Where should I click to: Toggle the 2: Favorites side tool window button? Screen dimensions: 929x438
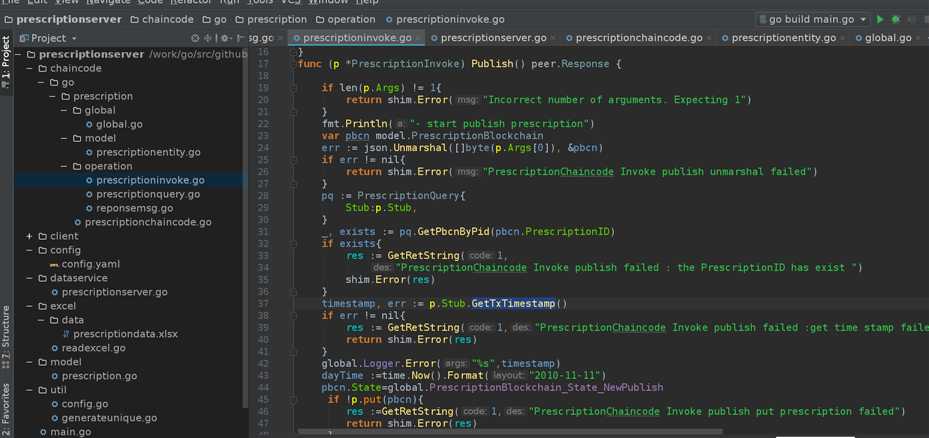point(6,410)
